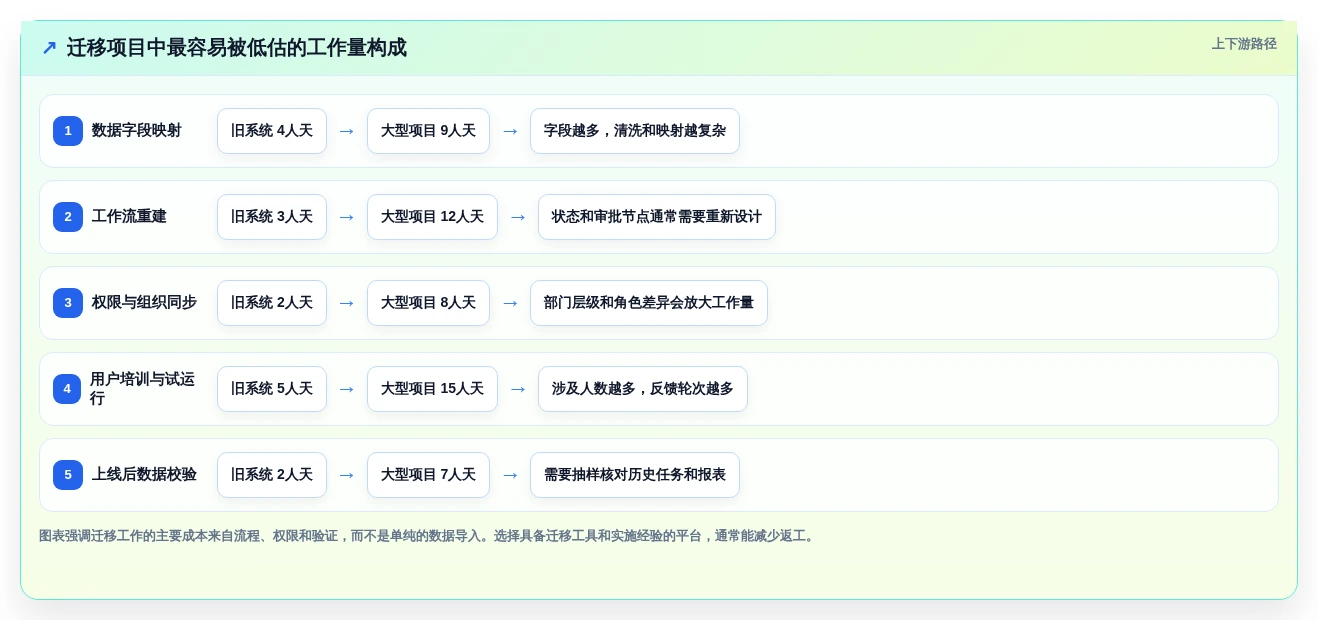Click 旧系统 2人天 in 权限与组织同步 row
The image size is (1318, 620).
click(272, 303)
